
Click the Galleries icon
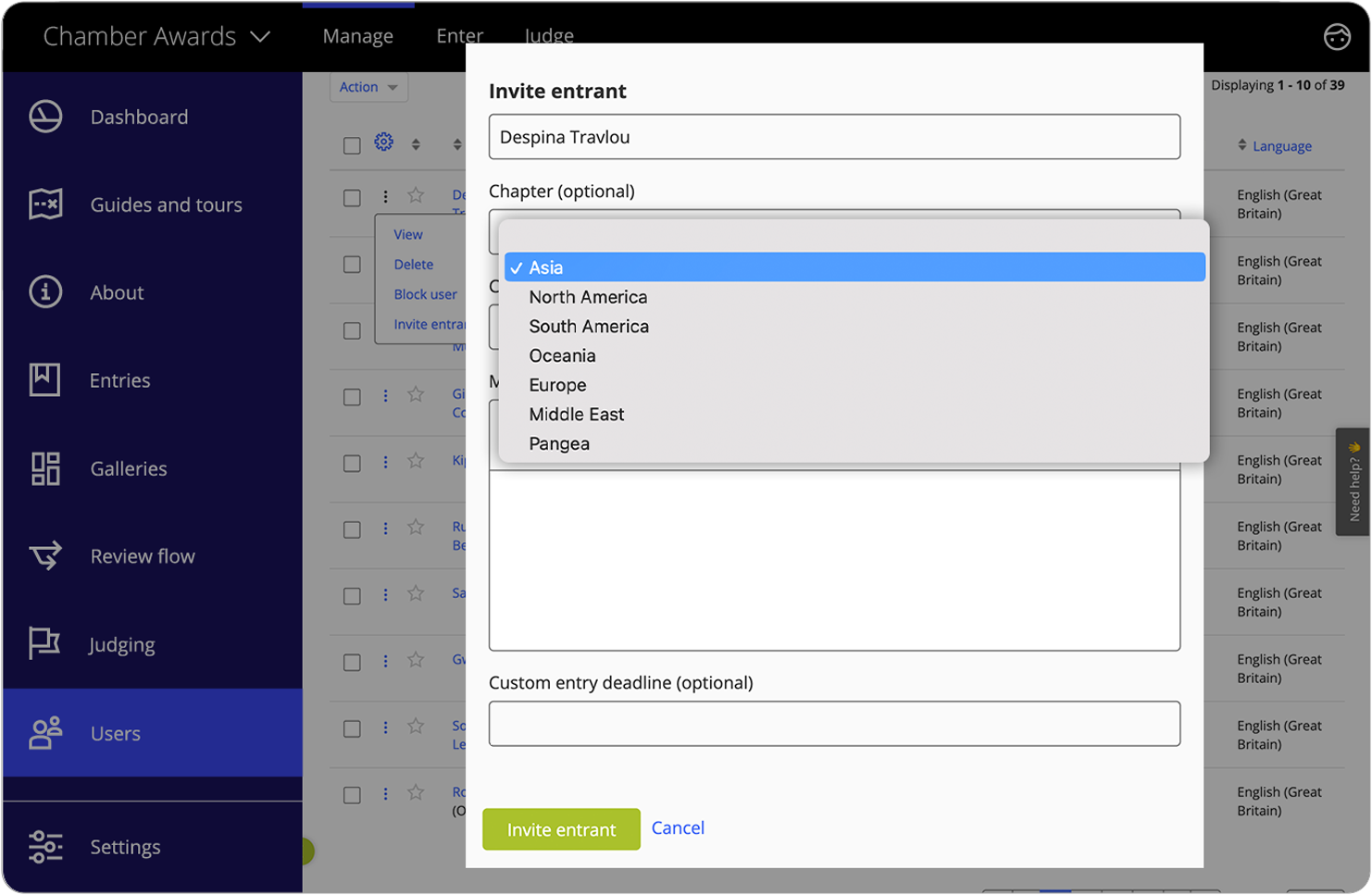[44, 468]
